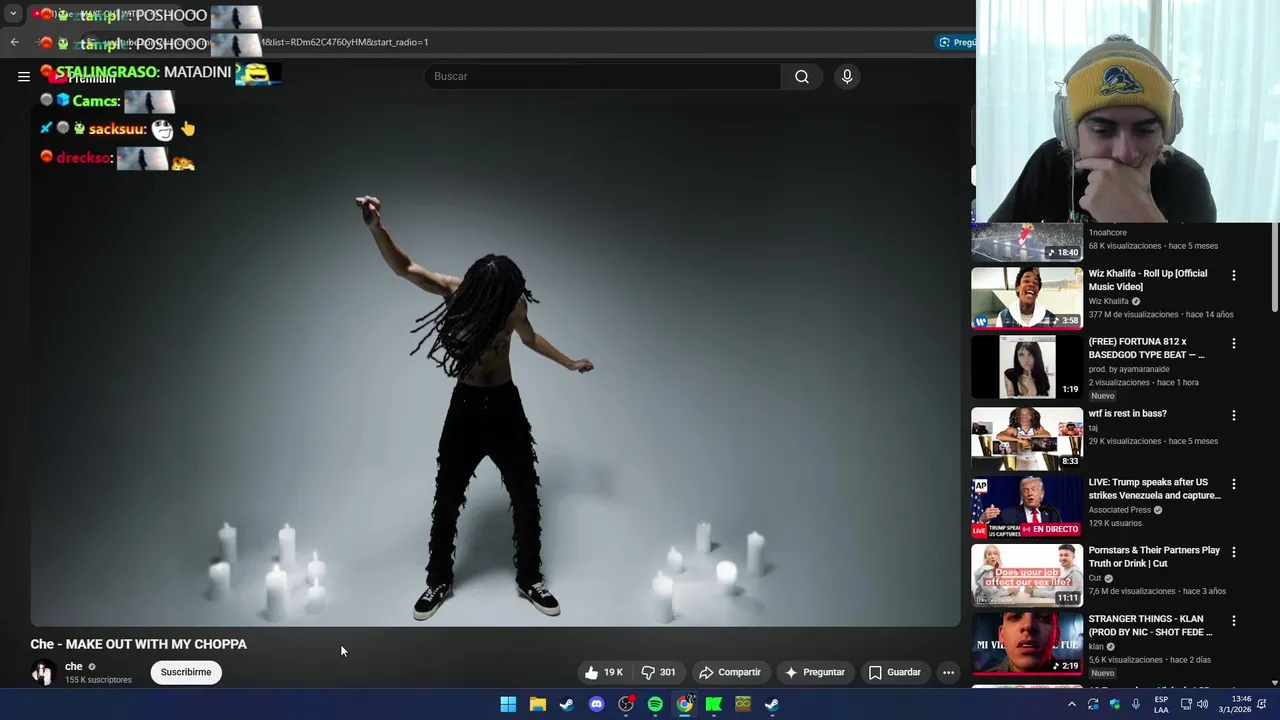Dislike the video showing 301
The image size is (1280, 720).
coord(659,672)
